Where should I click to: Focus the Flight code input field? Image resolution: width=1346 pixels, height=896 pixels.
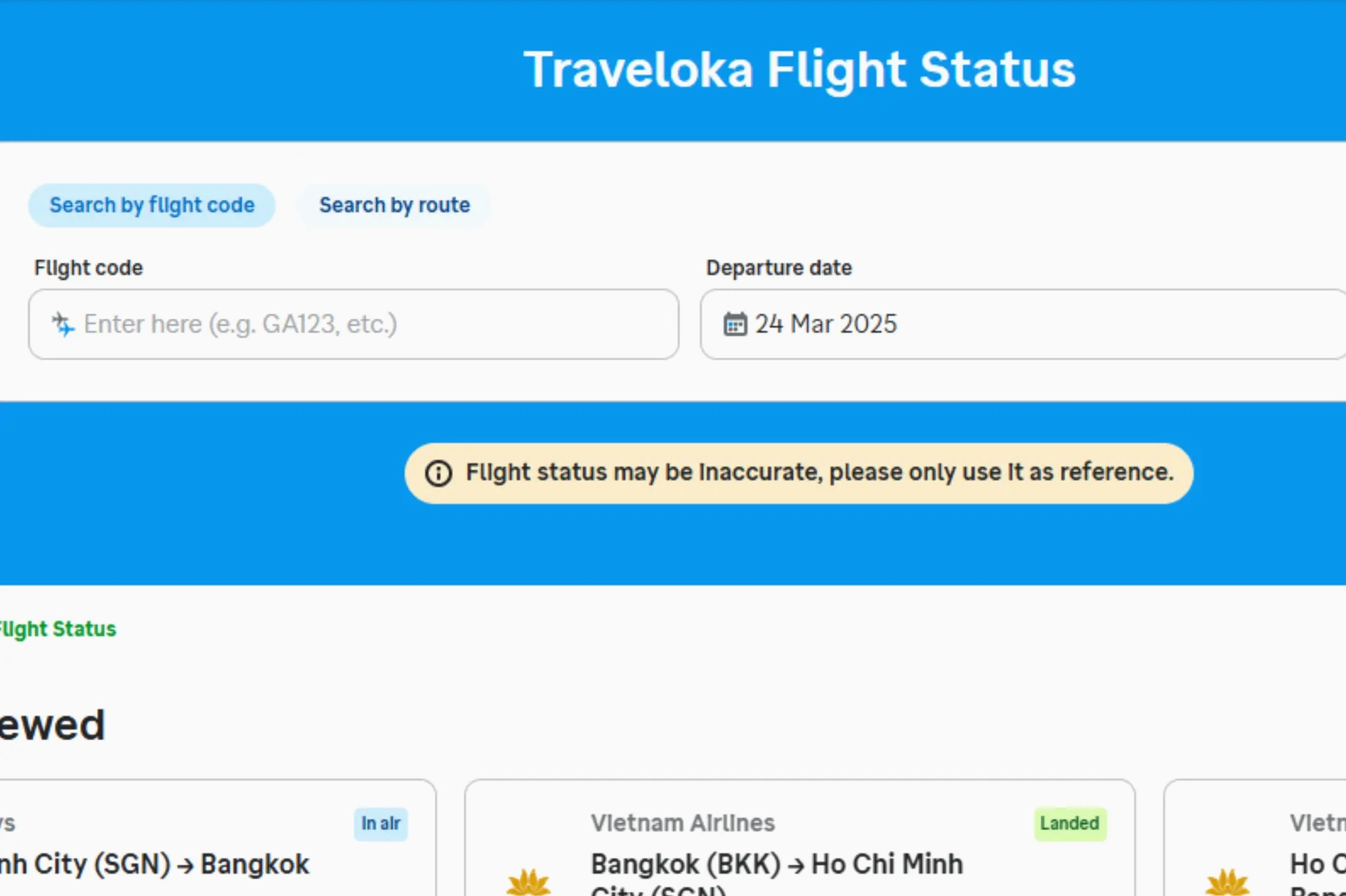pos(353,324)
